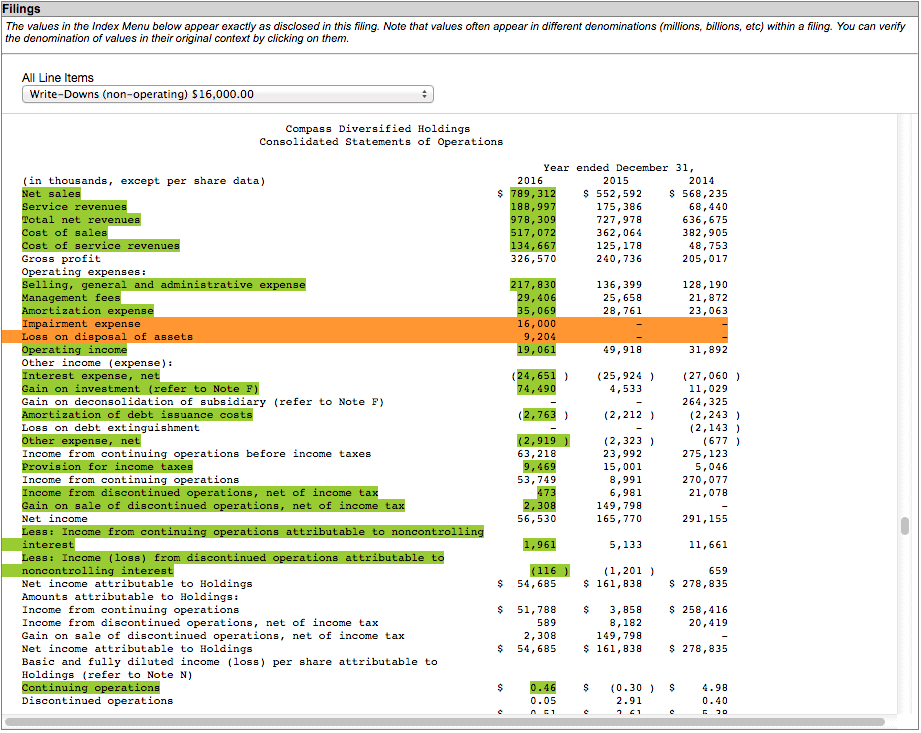
Task: Click the highlighted value 978,309
Action: [533, 220]
